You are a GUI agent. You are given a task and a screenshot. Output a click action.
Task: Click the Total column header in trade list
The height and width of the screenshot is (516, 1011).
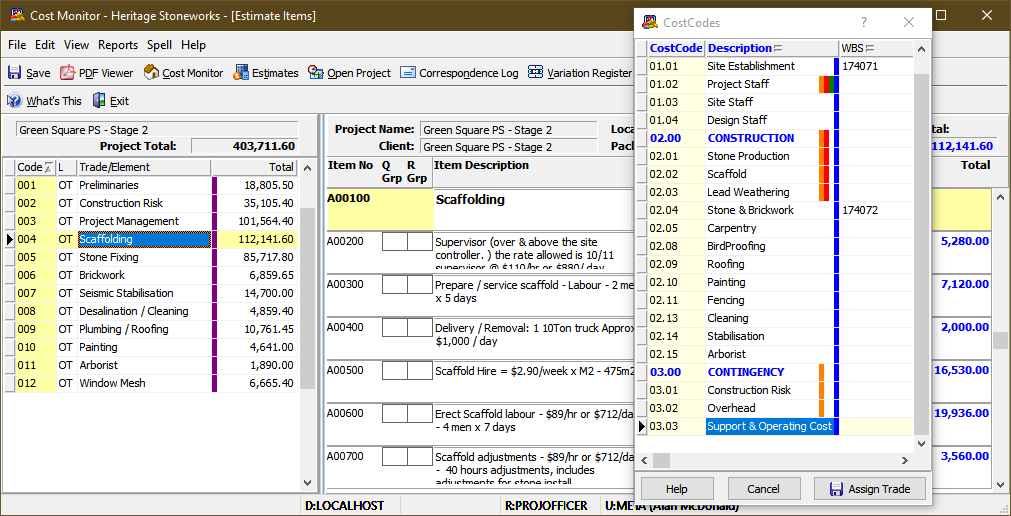tap(254, 167)
